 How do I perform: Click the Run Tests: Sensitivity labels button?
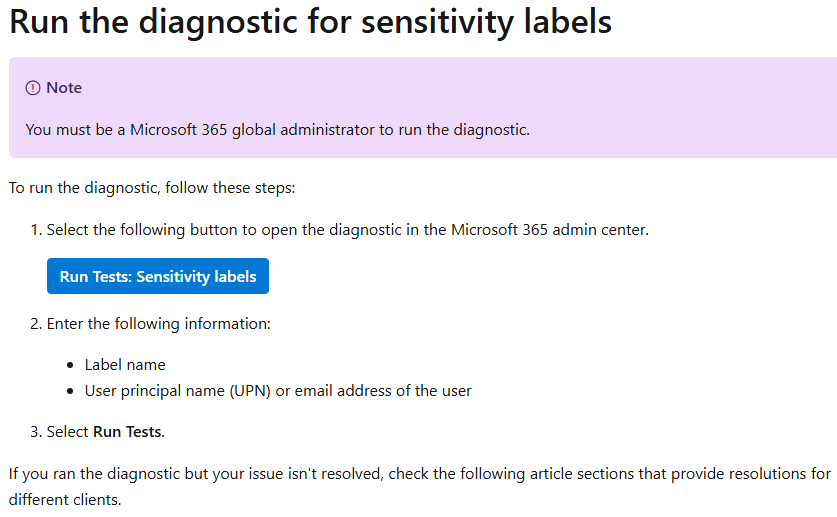[157, 276]
